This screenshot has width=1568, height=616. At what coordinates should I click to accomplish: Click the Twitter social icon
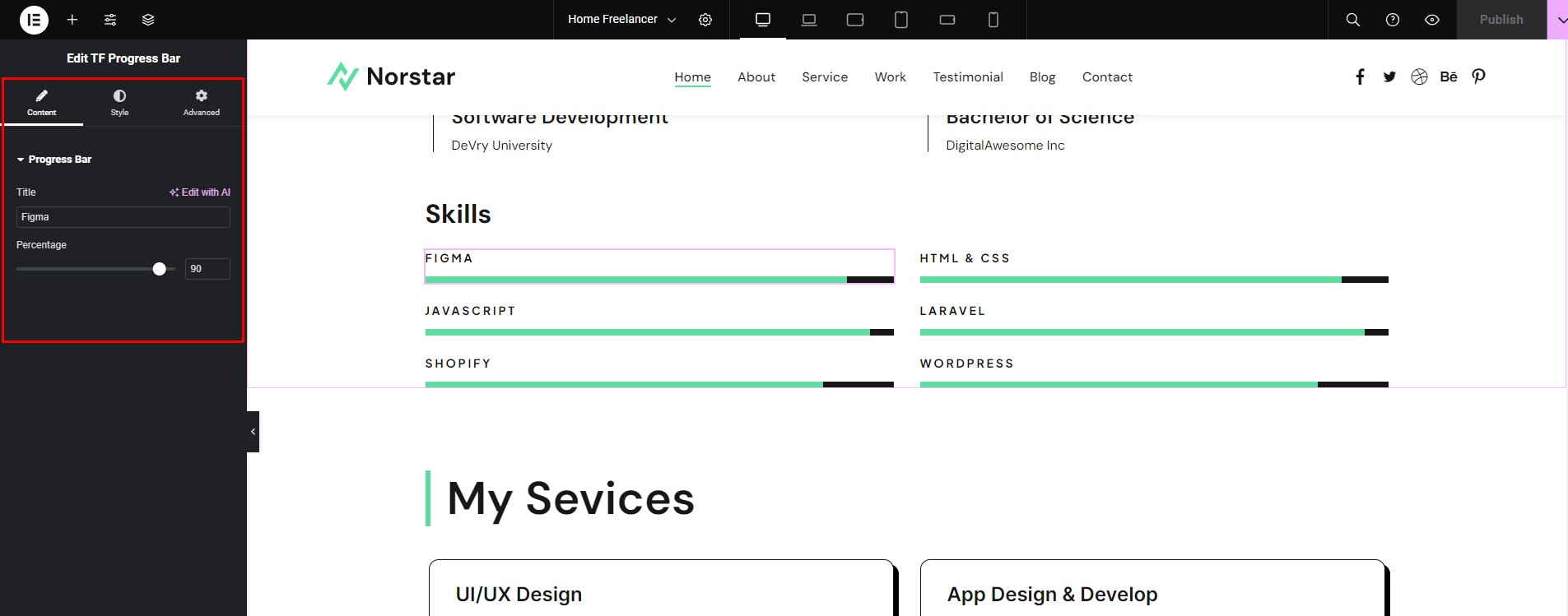tap(1389, 76)
